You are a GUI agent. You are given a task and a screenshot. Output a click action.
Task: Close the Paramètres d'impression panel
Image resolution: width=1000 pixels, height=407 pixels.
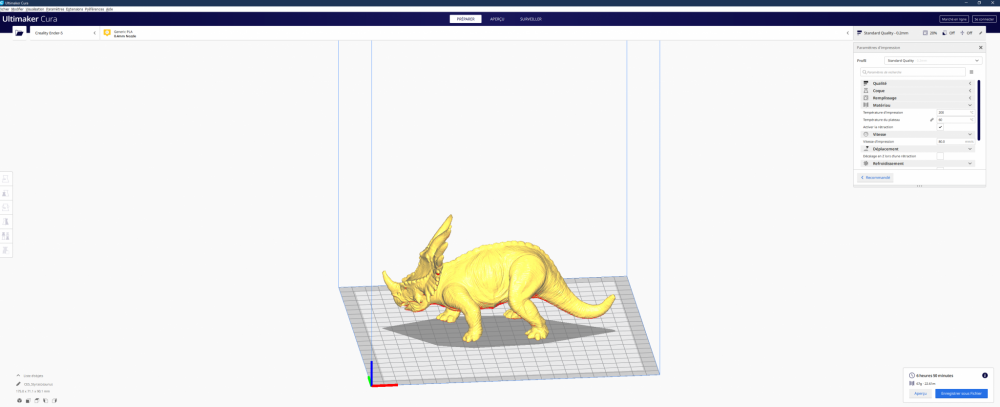click(x=981, y=47)
